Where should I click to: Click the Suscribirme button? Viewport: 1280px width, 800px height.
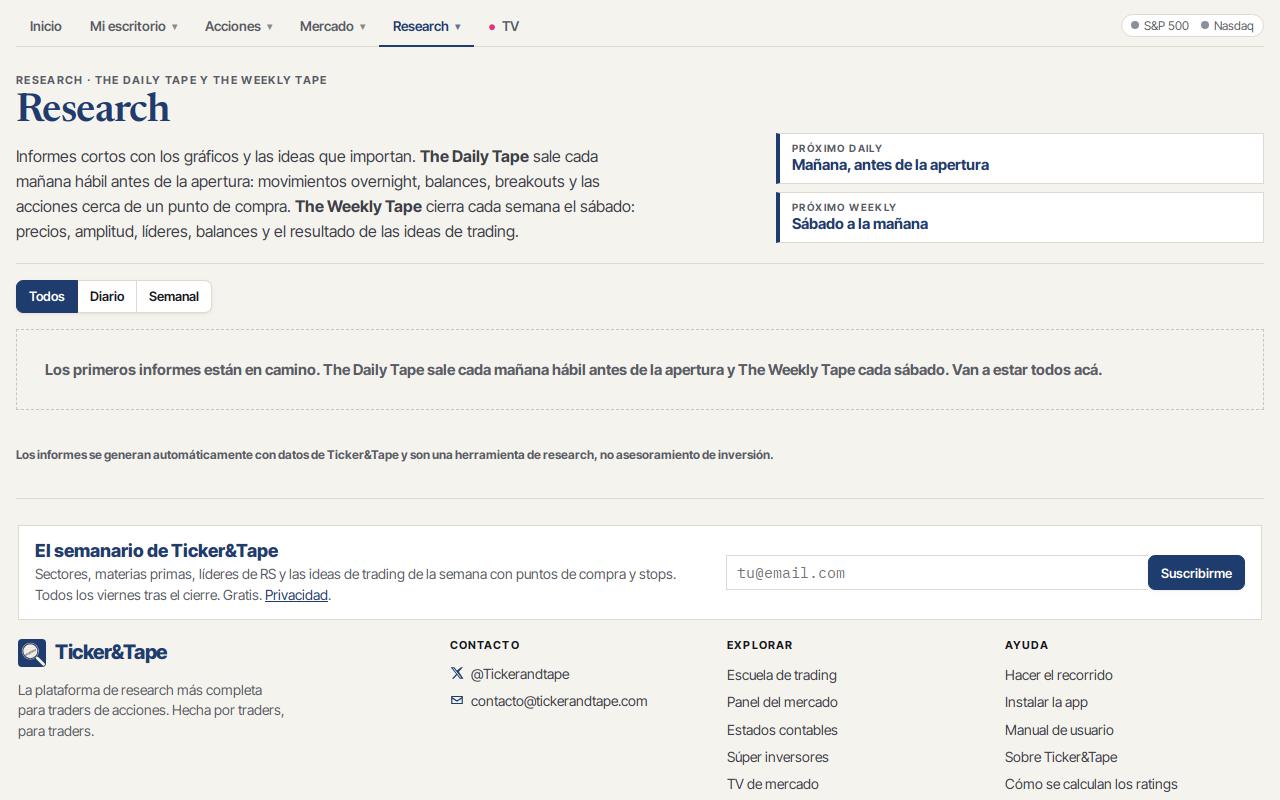tap(1196, 573)
